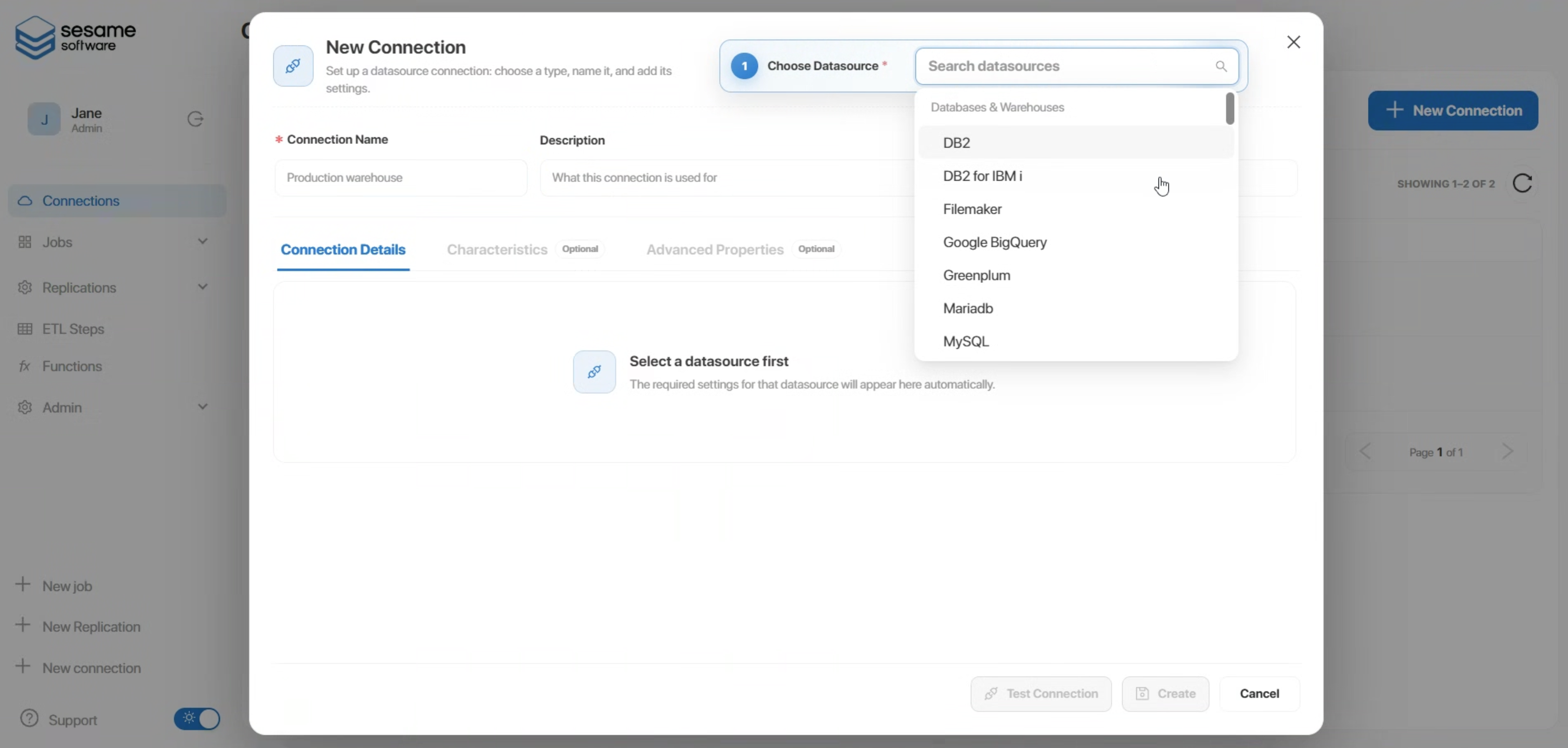Switch to the Connection Details tab
Viewport: 1568px width, 748px height.
point(343,250)
